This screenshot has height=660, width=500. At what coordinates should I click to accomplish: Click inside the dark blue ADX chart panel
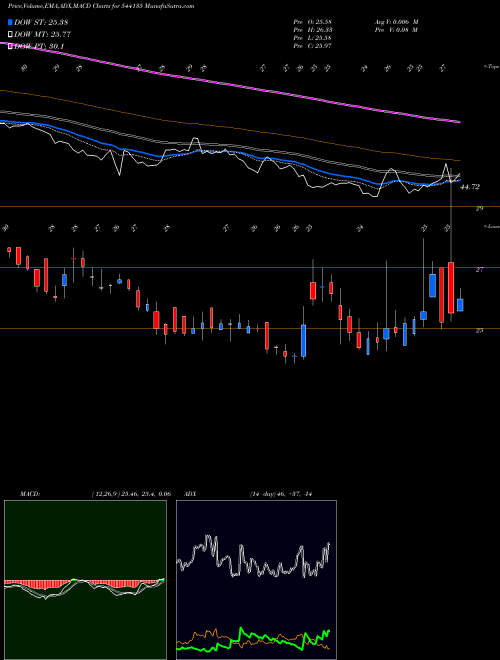[x=256, y=580]
